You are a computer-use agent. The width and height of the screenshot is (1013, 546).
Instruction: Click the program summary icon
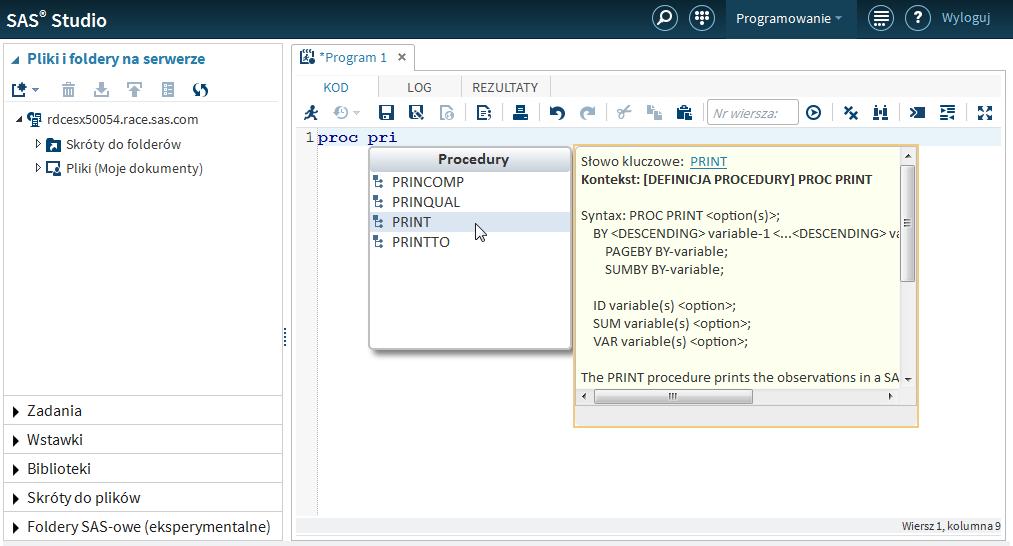[x=484, y=113]
